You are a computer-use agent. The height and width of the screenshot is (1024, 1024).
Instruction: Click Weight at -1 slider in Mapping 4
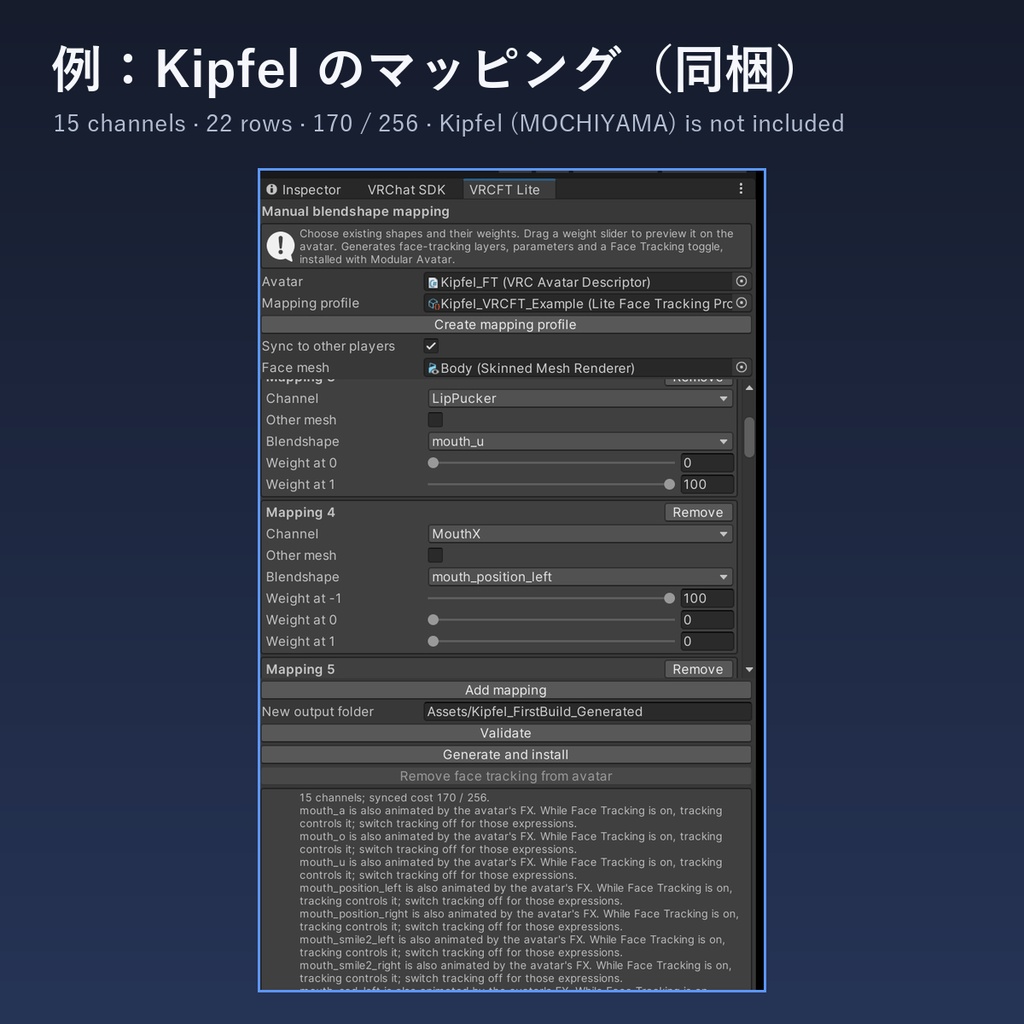tap(551, 598)
